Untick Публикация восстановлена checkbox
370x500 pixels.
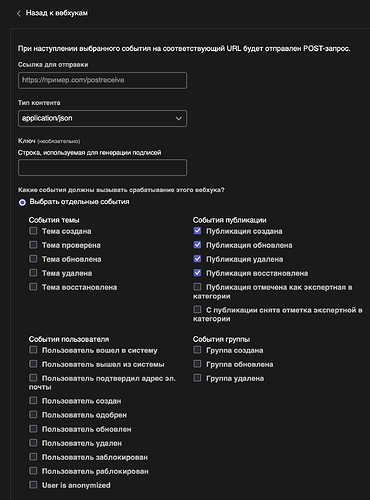[197, 273]
